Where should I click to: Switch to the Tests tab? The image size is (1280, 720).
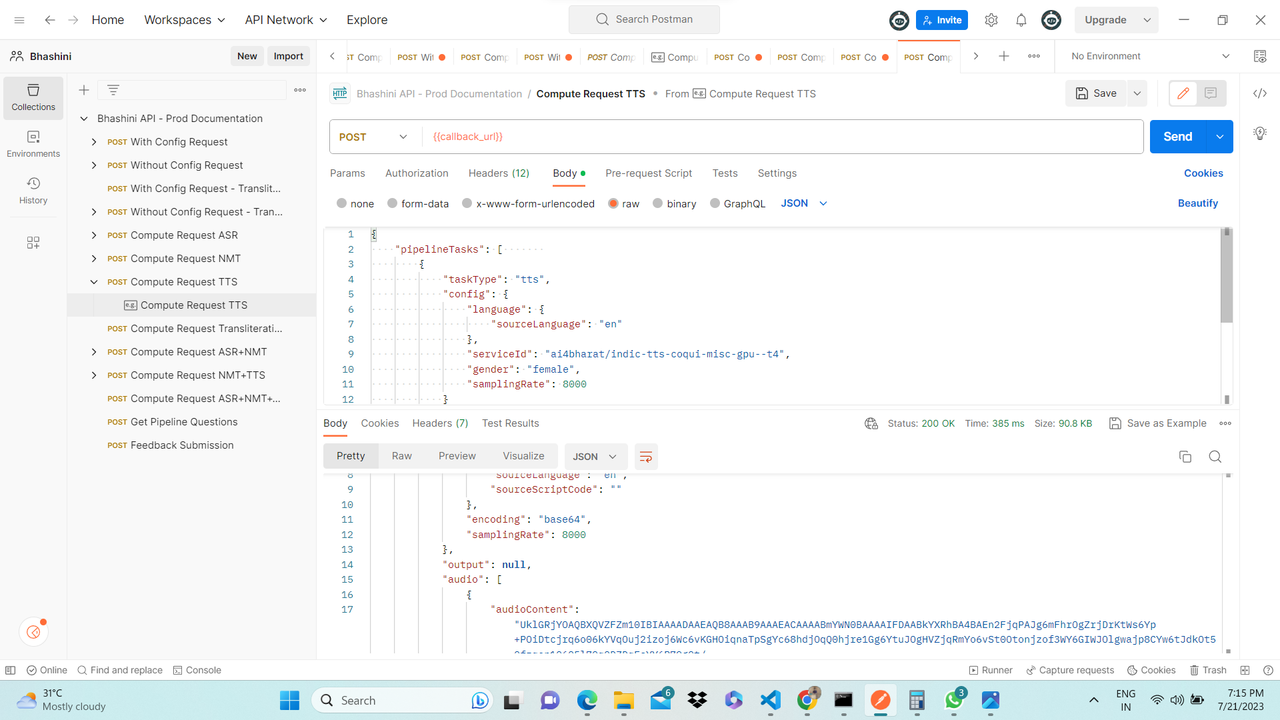[725, 173]
